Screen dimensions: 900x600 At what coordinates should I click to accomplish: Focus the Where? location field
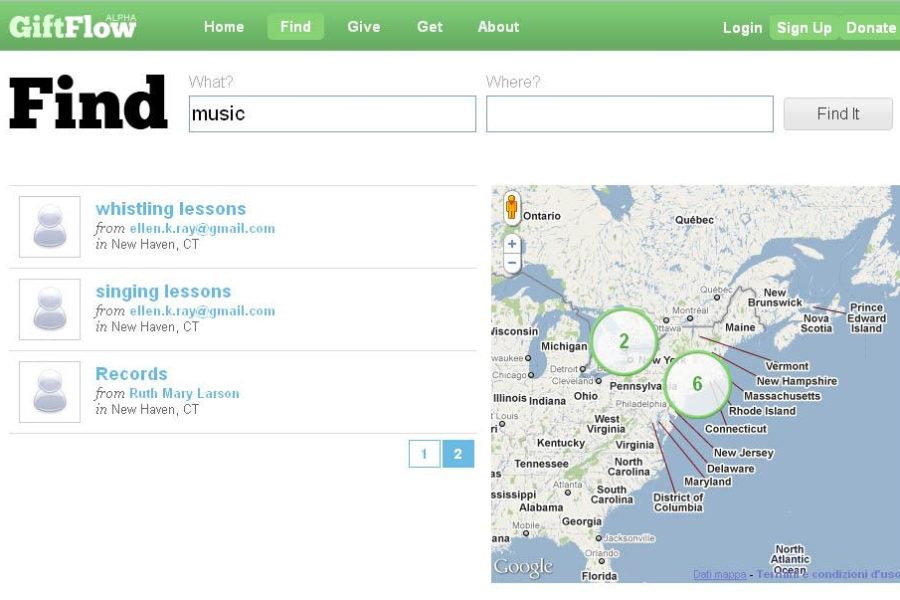tap(629, 114)
